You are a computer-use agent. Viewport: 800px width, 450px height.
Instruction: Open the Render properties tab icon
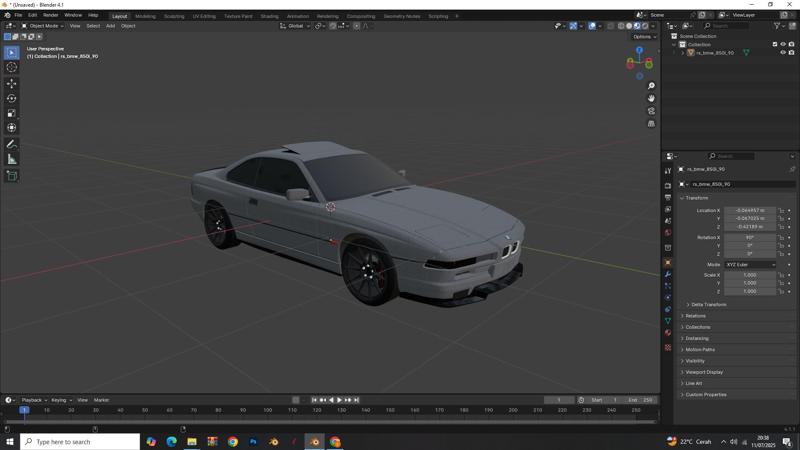coord(668,186)
